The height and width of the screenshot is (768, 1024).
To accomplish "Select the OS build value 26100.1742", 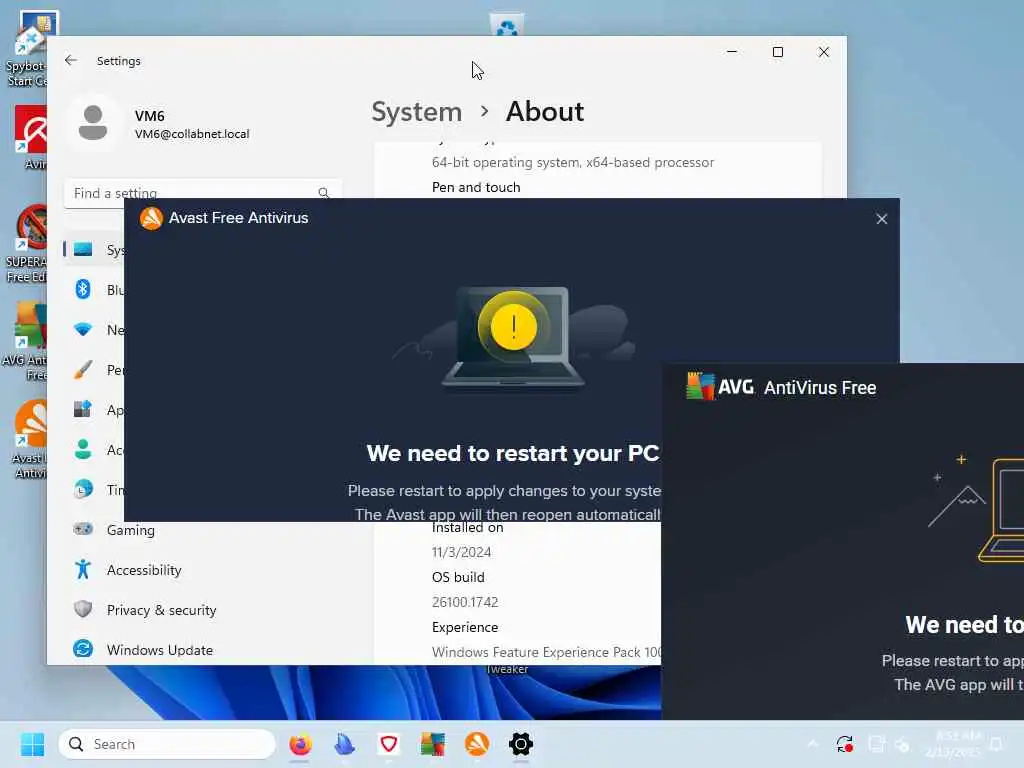I will 465,602.
